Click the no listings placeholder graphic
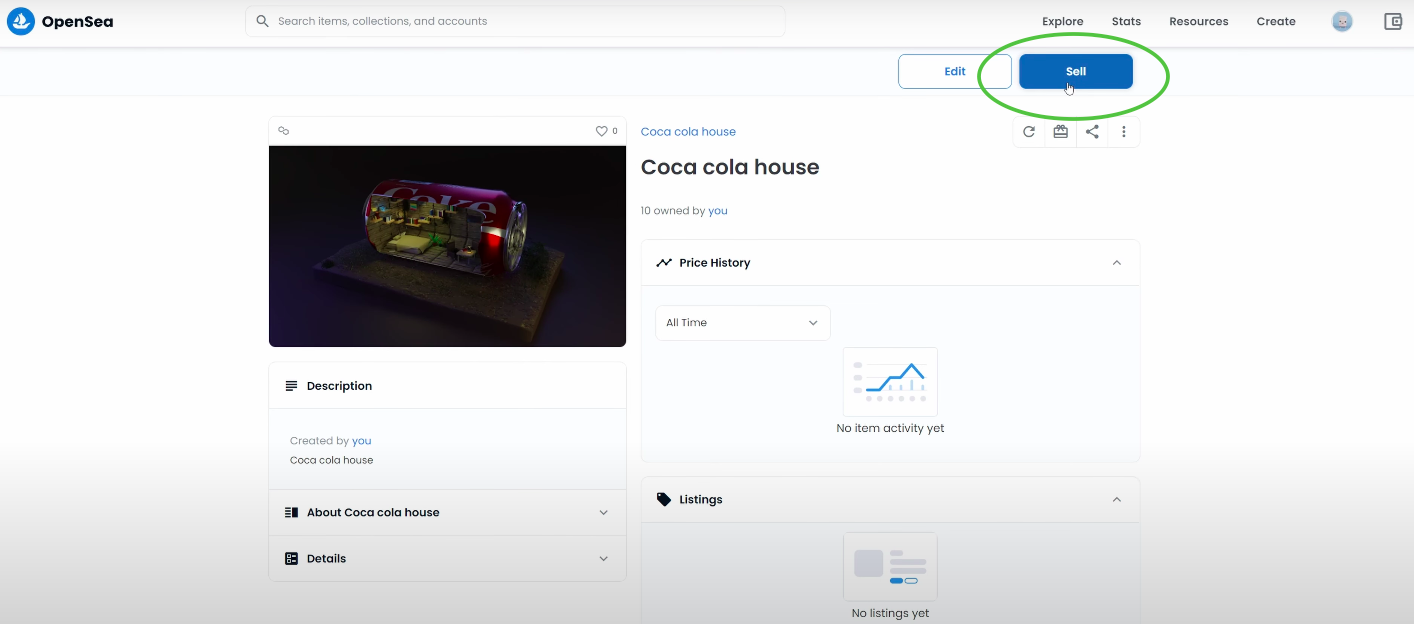The image size is (1414, 624). coord(890,567)
